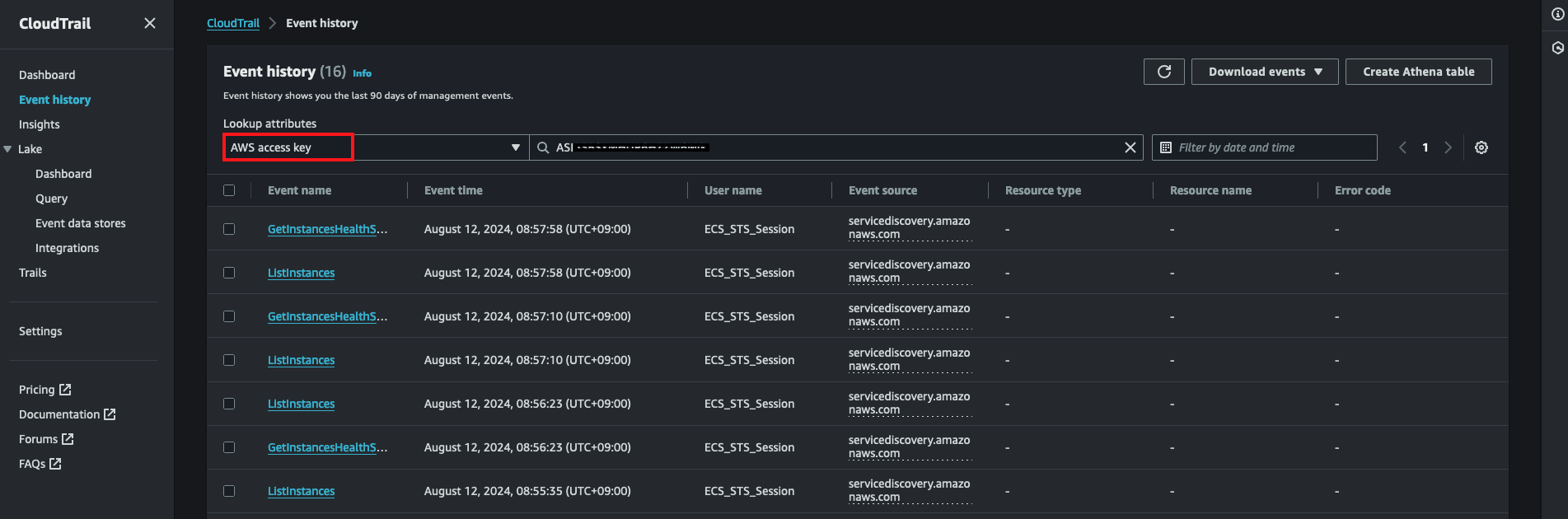Collapse the Lake section in sidebar

click(x=7, y=149)
